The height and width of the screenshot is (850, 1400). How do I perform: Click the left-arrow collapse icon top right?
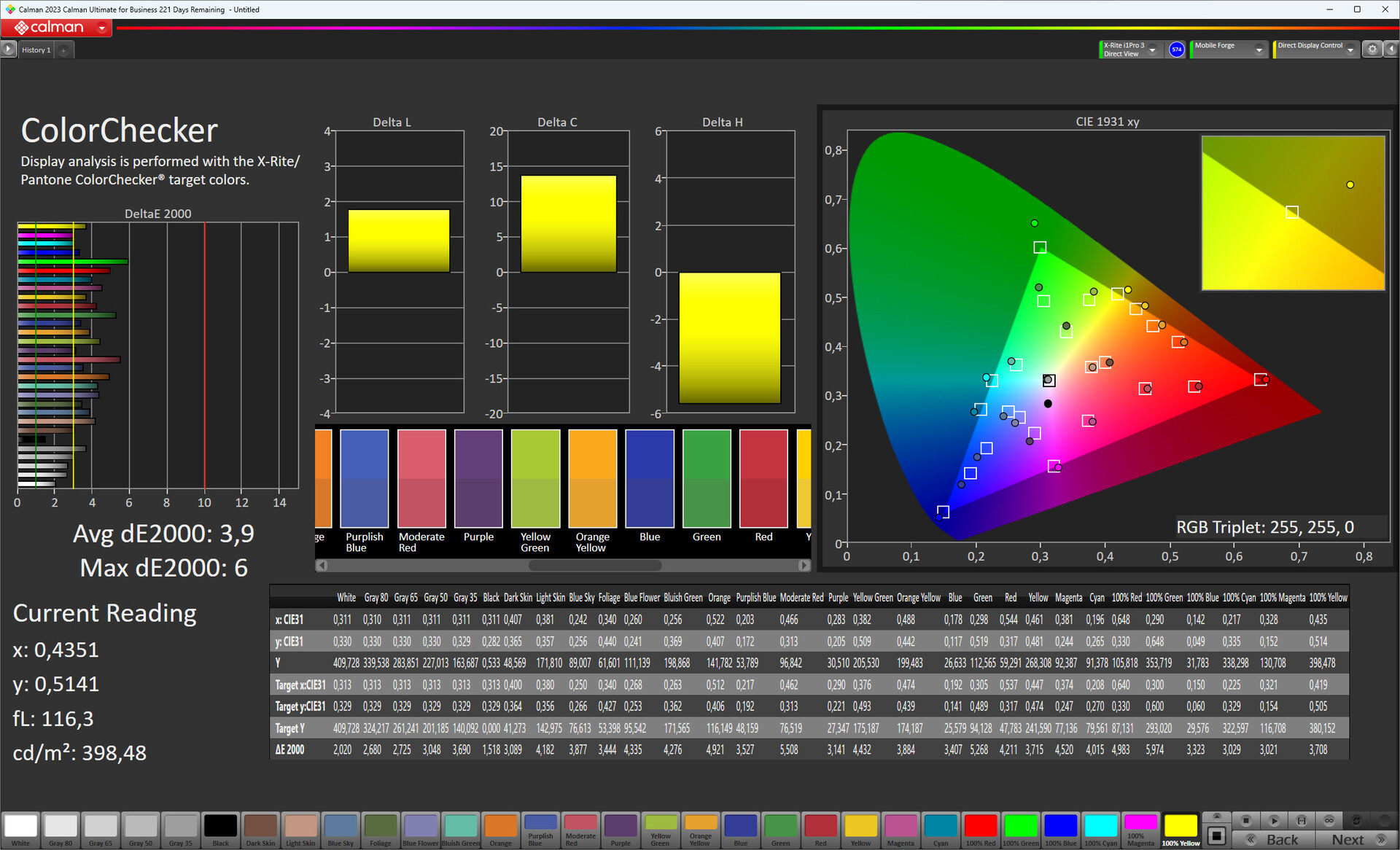pyautogui.click(x=1391, y=49)
